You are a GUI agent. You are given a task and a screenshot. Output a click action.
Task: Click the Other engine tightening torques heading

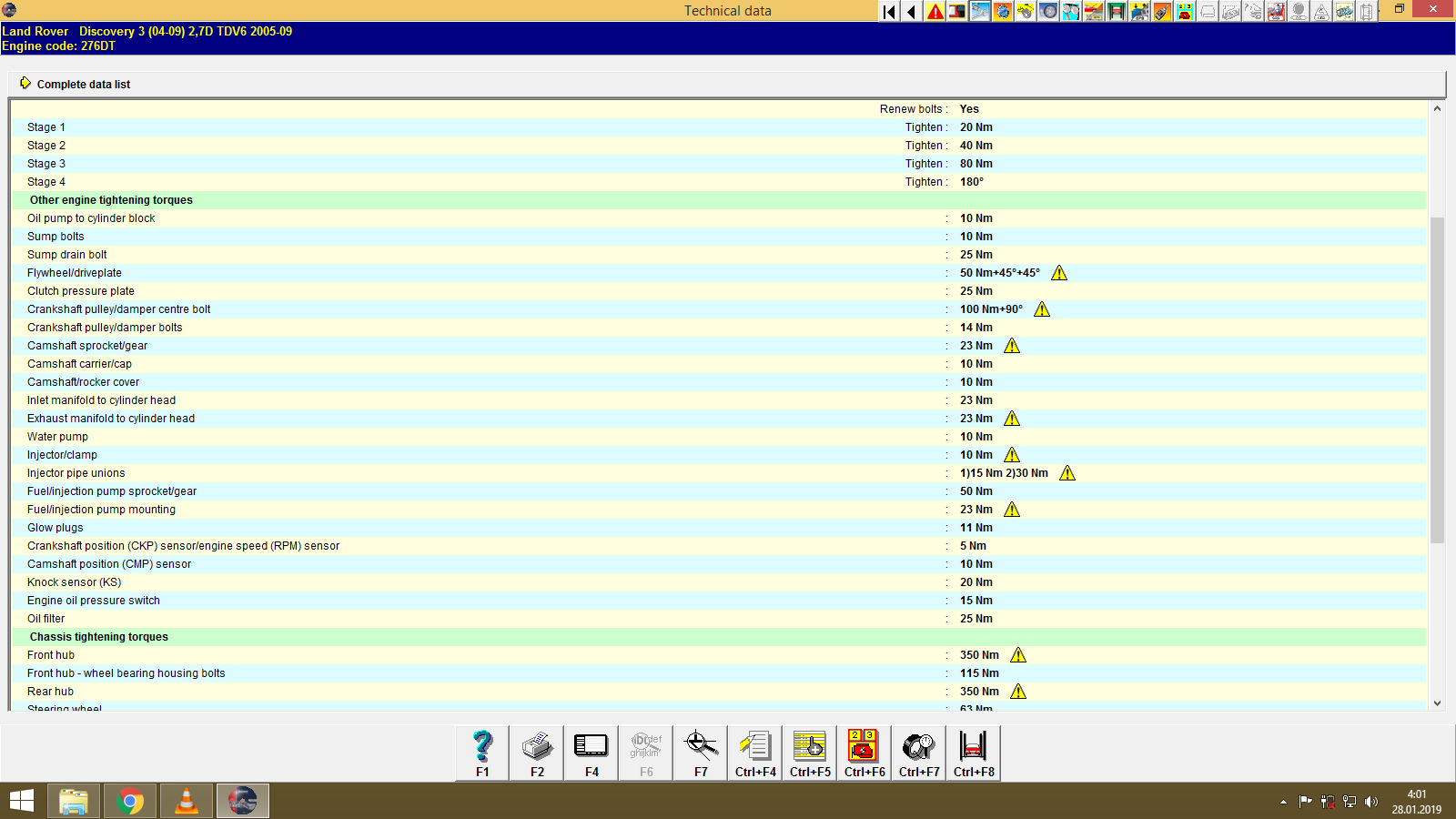pyautogui.click(x=719, y=200)
